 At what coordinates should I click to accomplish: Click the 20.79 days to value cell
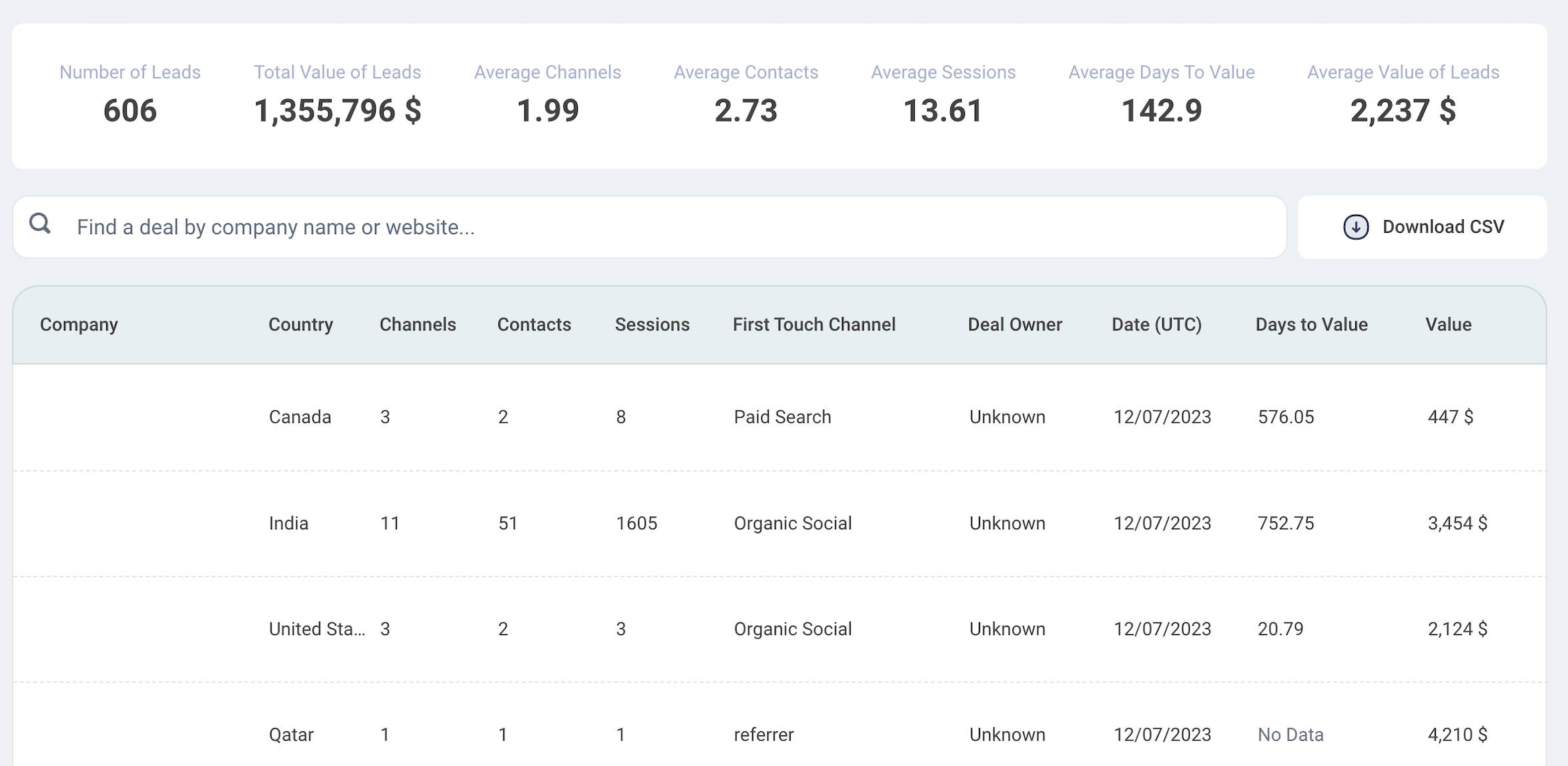(x=1280, y=629)
